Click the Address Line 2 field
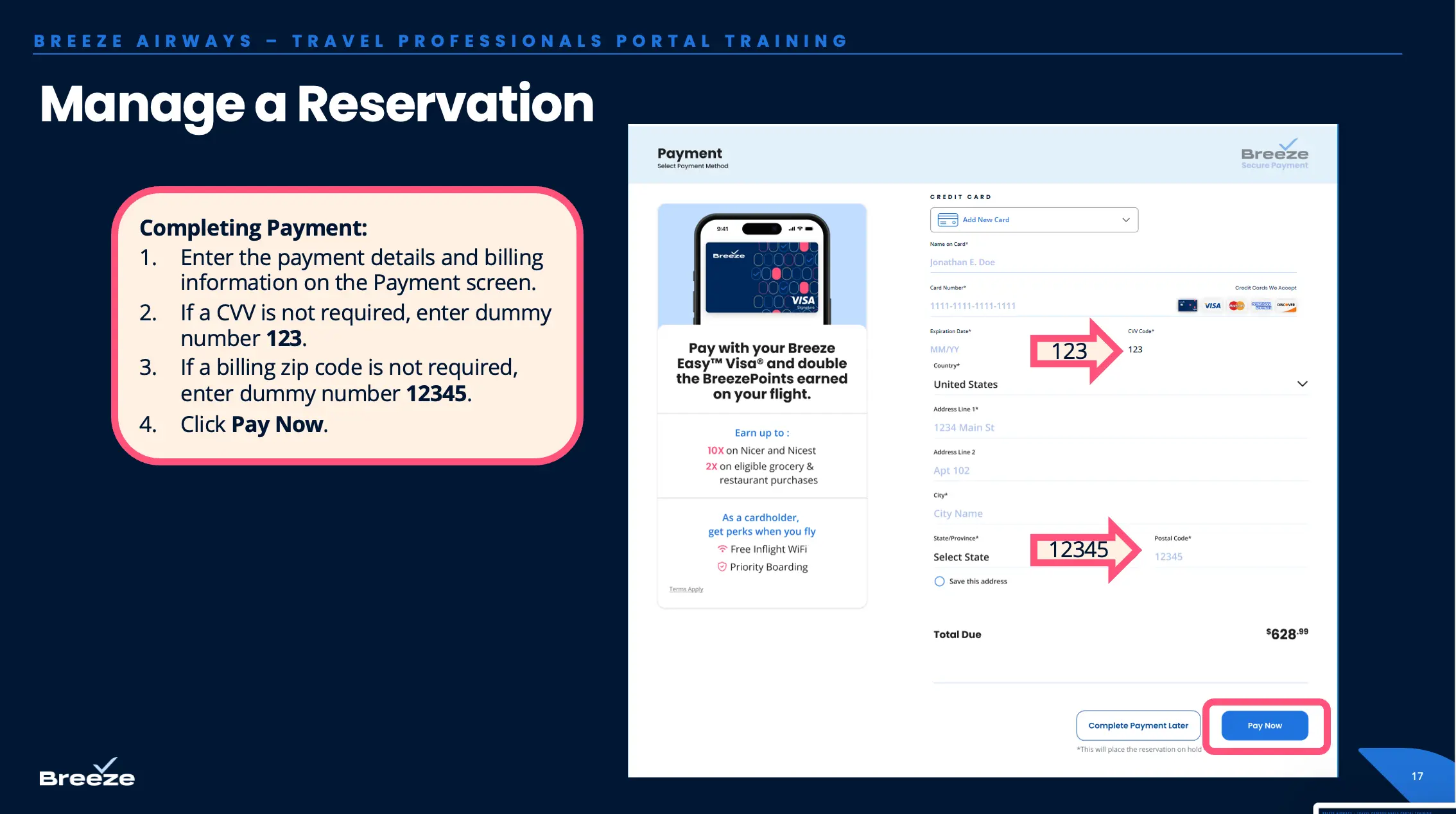1456x814 pixels. (1120, 471)
